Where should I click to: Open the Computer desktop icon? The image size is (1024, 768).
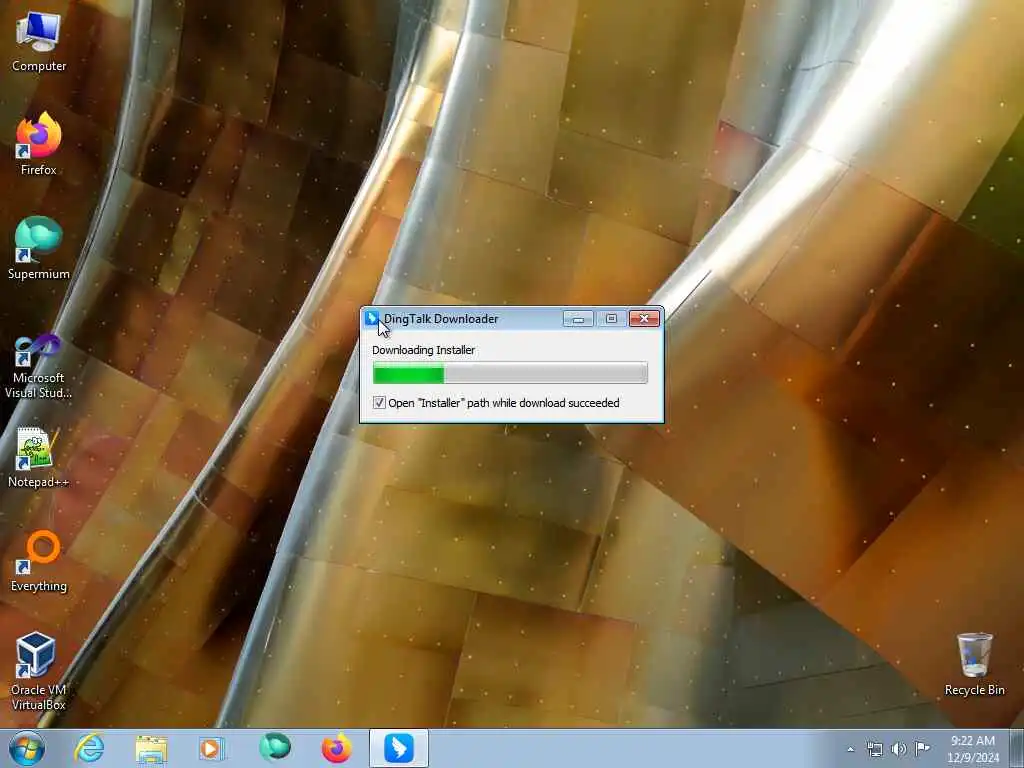click(x=39, y=42)
